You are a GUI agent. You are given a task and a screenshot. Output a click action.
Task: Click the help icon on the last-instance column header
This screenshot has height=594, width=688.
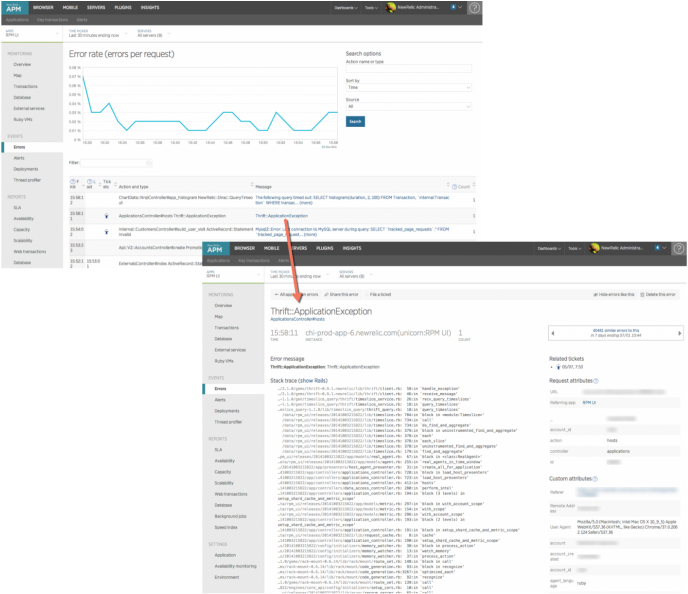click(x=89, y=182)
